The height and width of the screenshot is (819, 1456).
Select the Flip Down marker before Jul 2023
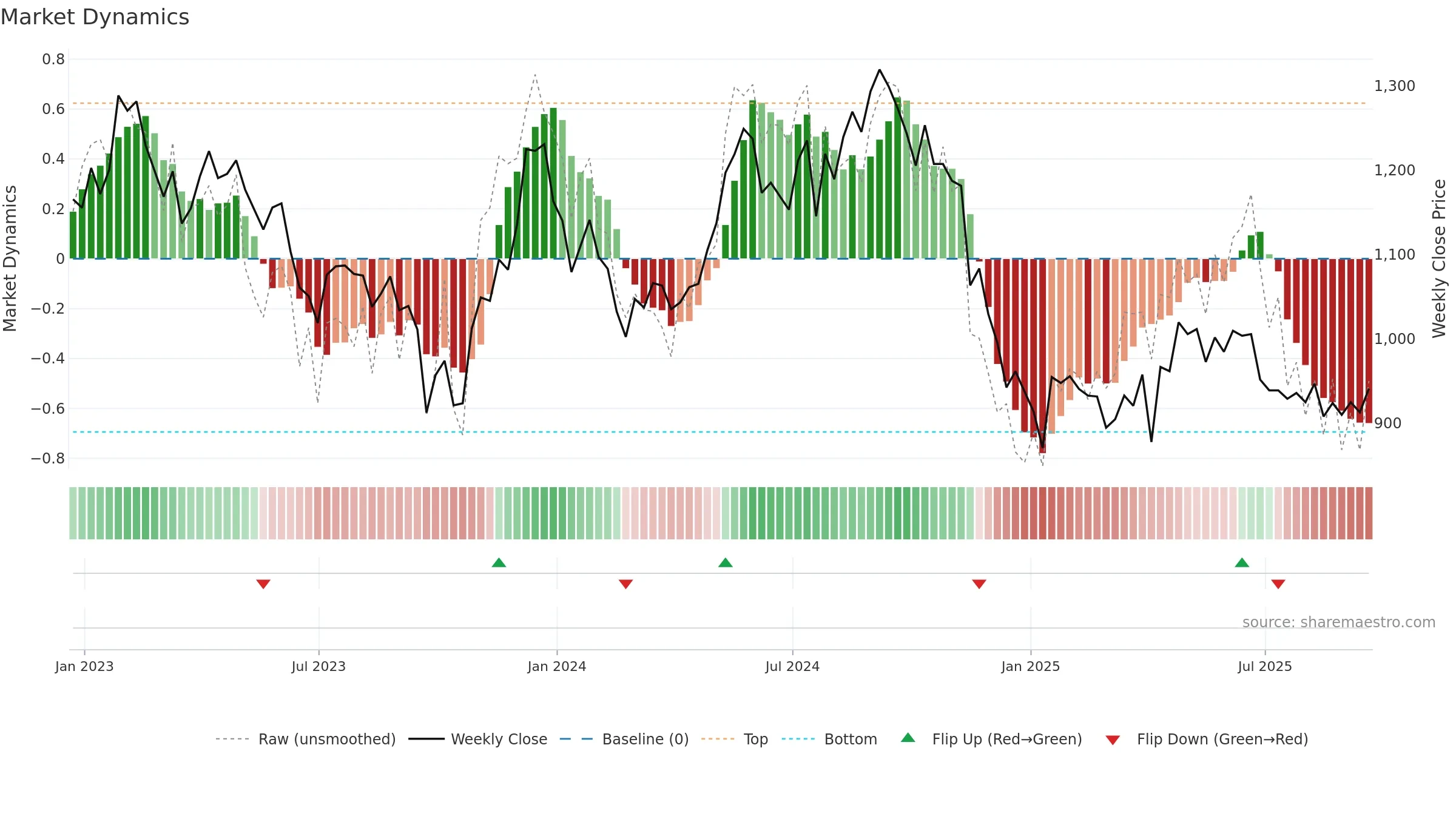[263, 584]
